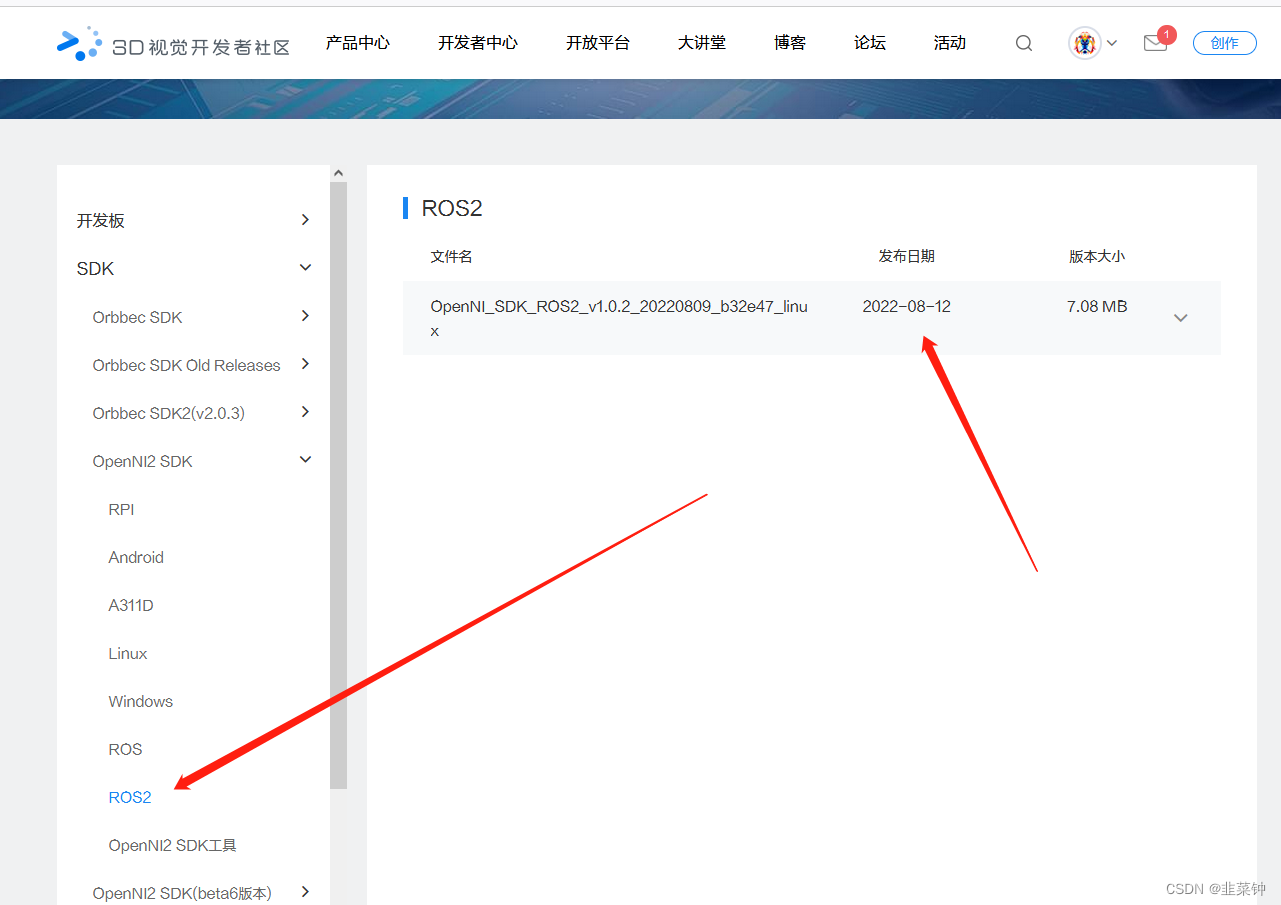Go to 博客 page
This screenshot has width=1281, height=905.
(790, 43)
